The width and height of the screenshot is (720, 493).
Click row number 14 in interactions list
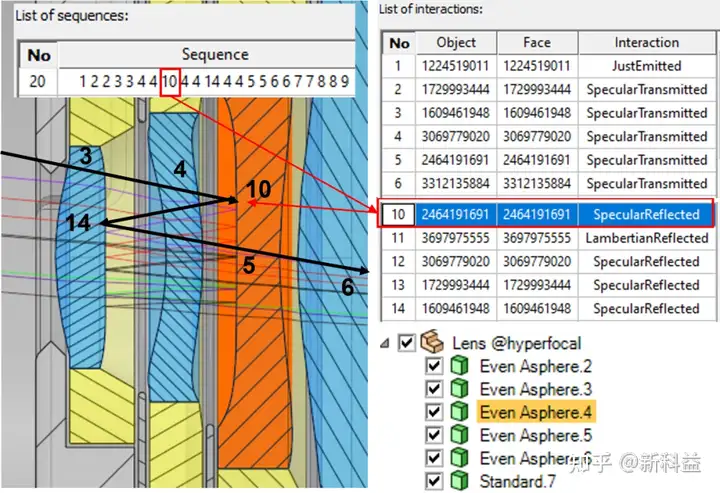coord(398,308)
